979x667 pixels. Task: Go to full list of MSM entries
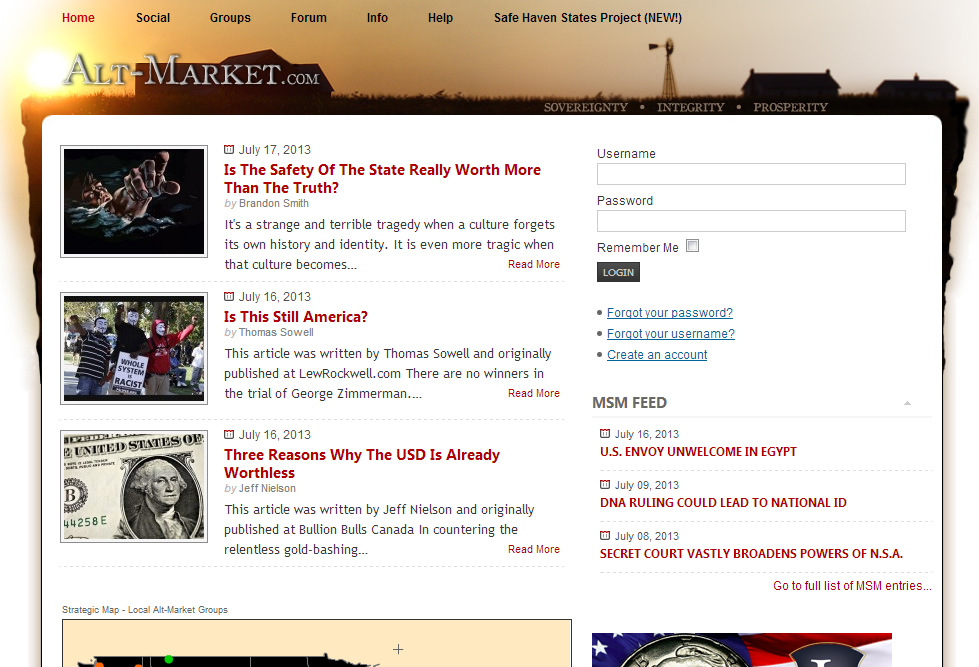pyautogui.click(x=852, y=586)
